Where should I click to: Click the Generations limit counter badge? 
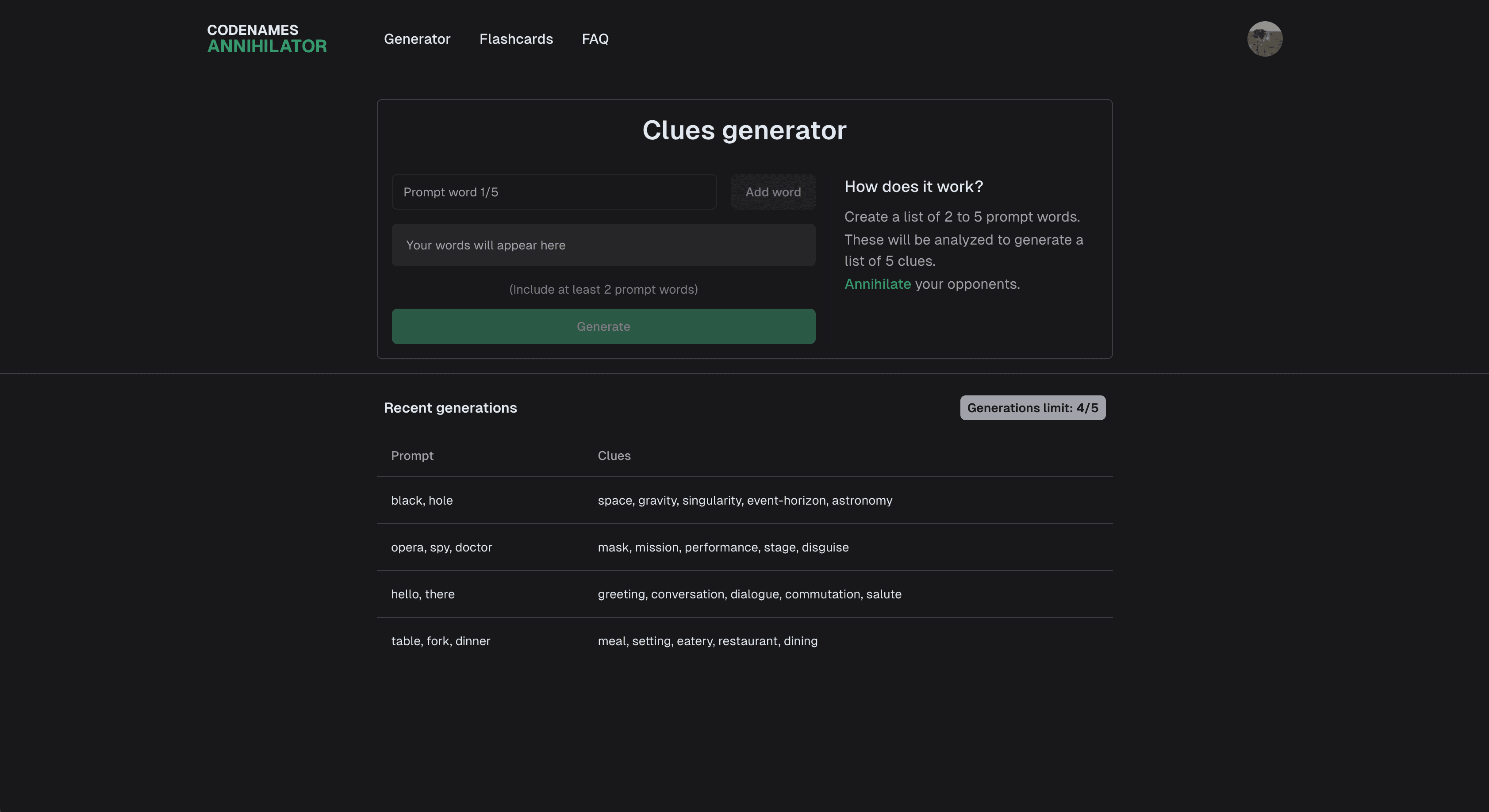coord(1032,407)
